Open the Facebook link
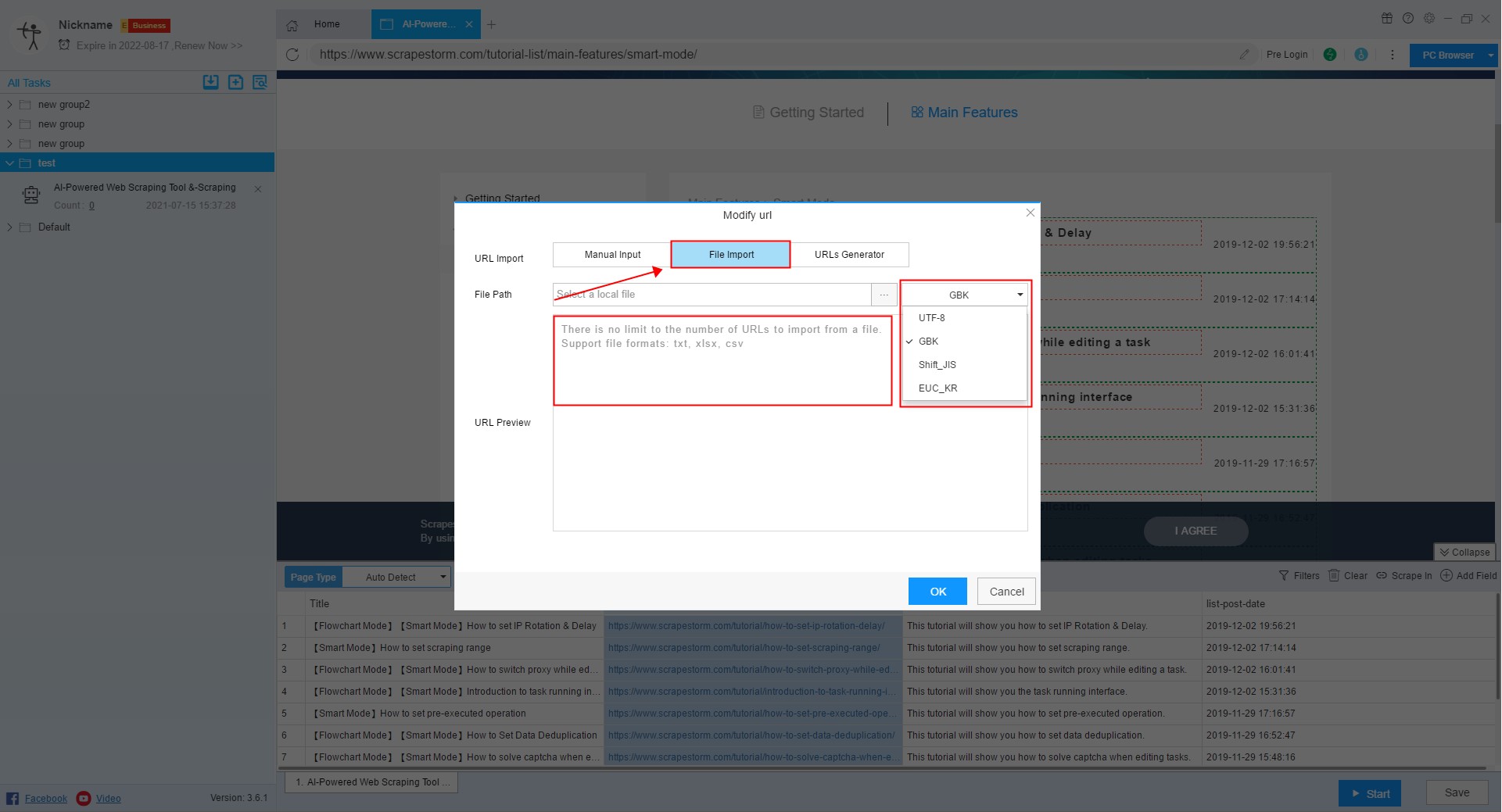This screenshot has width=1502, height=812. pyautogui.click(x=46, y=799)
